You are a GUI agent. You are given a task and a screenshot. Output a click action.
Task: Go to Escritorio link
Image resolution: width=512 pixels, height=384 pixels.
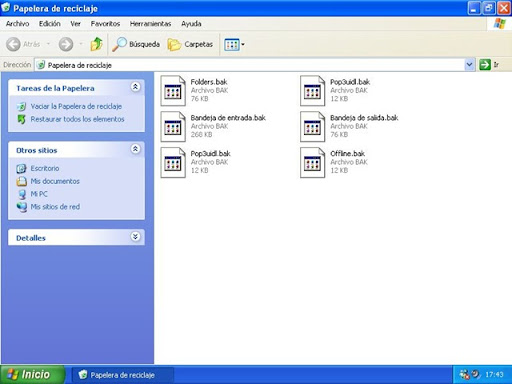tap(45, 168)
